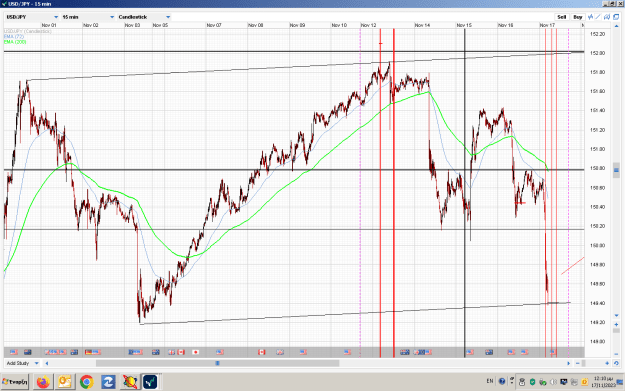Click scroll-left arrow of time scrollbar

(x=47, y=363)
